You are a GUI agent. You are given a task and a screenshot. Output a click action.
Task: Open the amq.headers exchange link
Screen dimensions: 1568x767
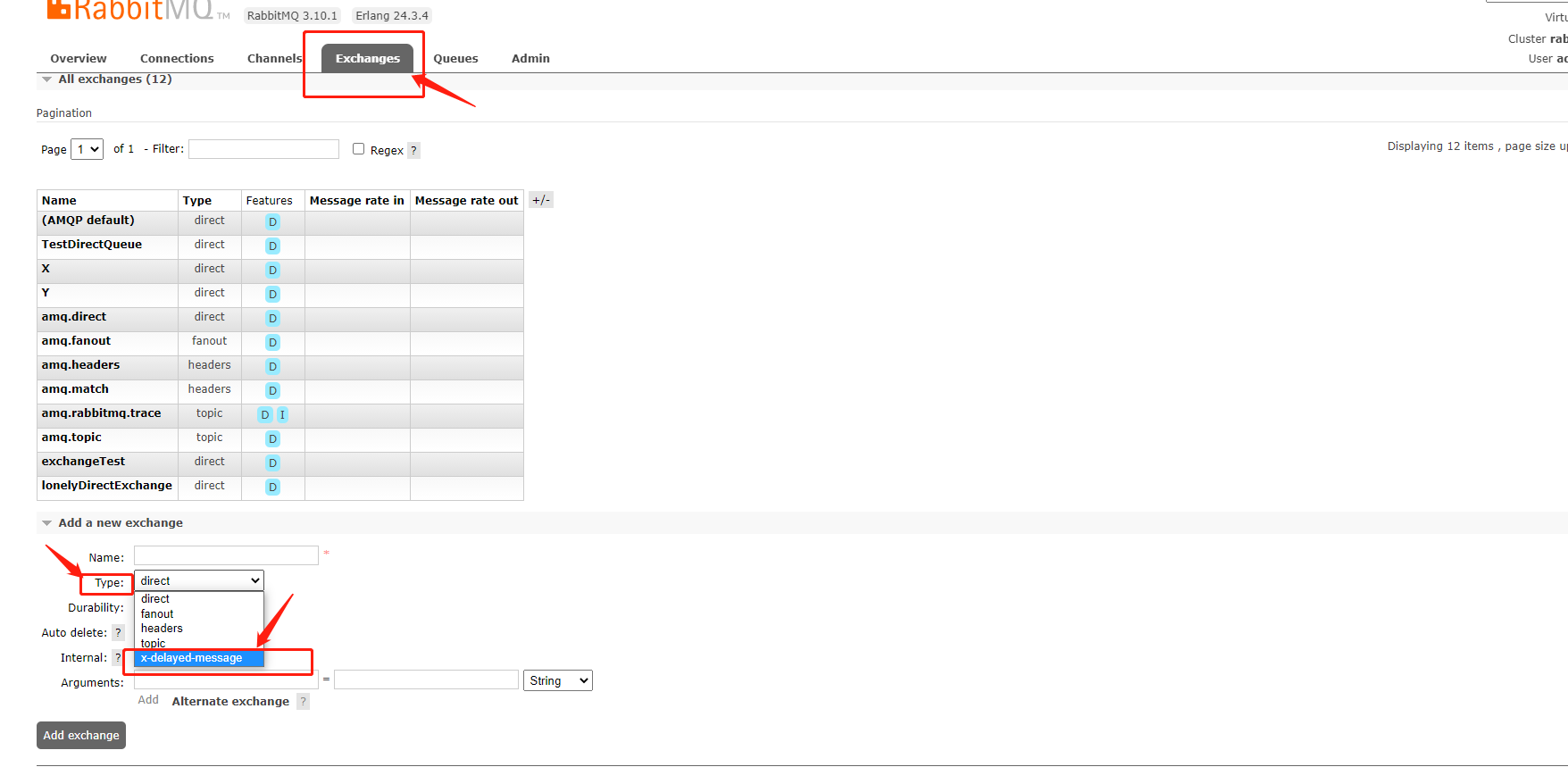pyautogui.click(x=80, y=365)
